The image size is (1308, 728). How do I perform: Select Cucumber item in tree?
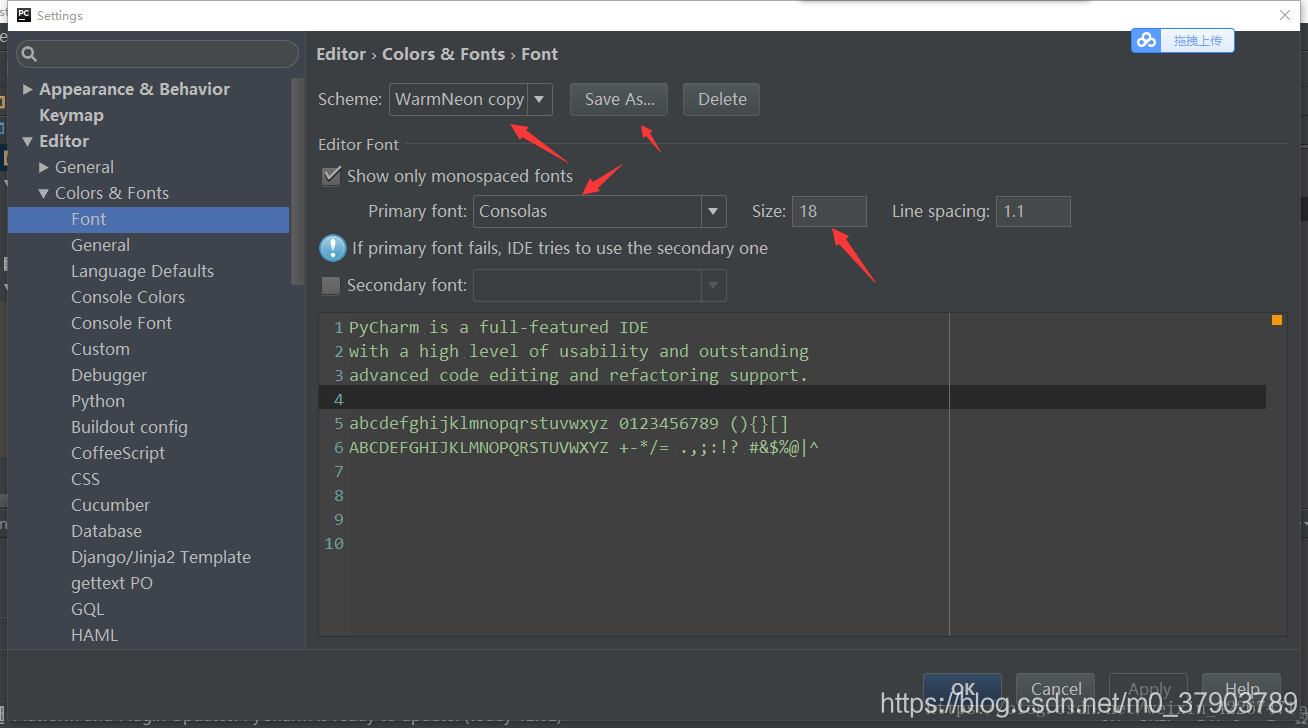(110, 505)
